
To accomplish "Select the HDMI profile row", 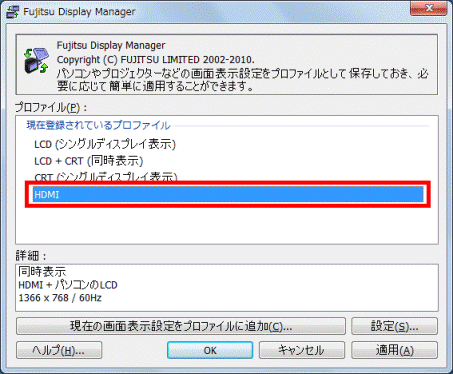I will [x=228, y=194].
